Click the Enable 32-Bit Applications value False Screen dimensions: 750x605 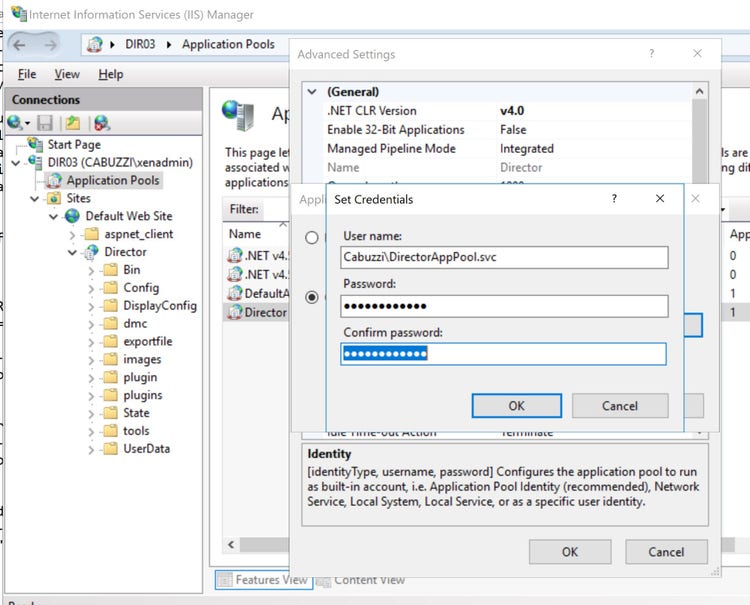point(513,130)
